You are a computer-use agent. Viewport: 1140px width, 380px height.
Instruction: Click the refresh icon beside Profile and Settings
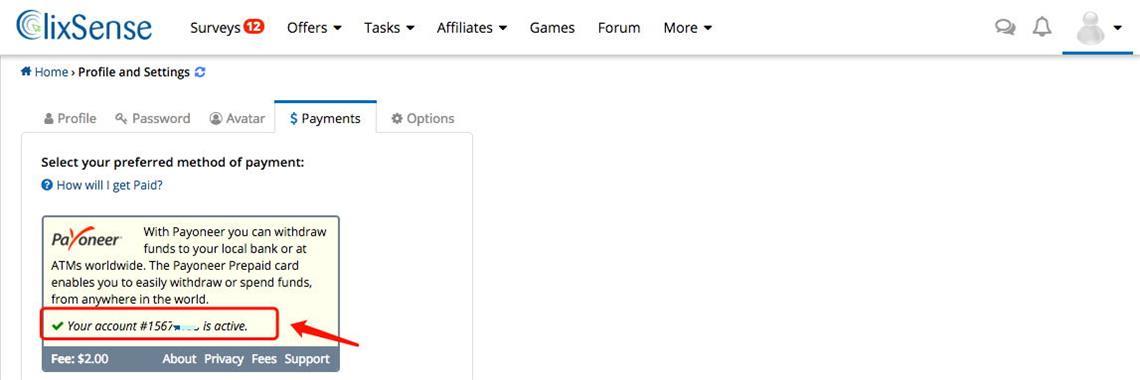[x=201, y=72]
